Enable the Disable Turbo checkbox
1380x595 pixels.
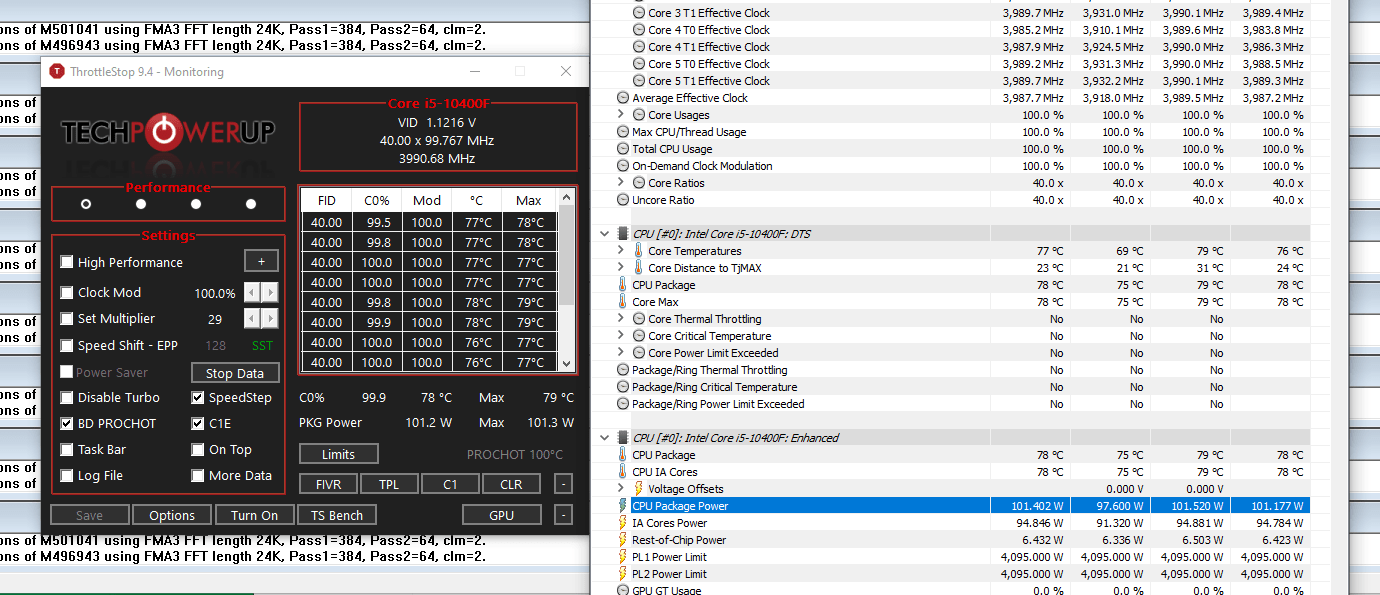click(x=67, y=397)
